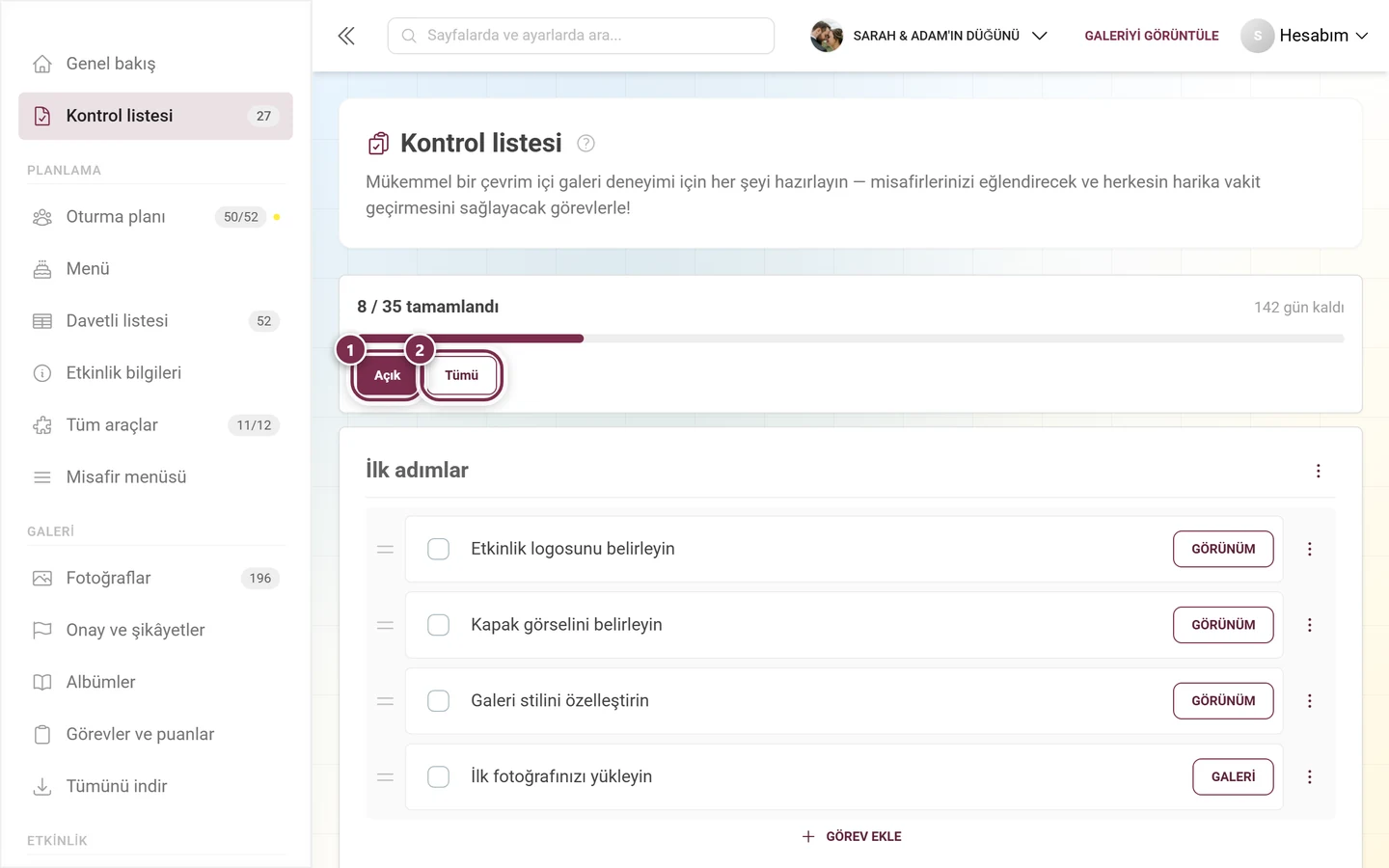Click Fotoğraflar image icon
The width and height of the screenshot is (1389, 868).
[42, 579]
